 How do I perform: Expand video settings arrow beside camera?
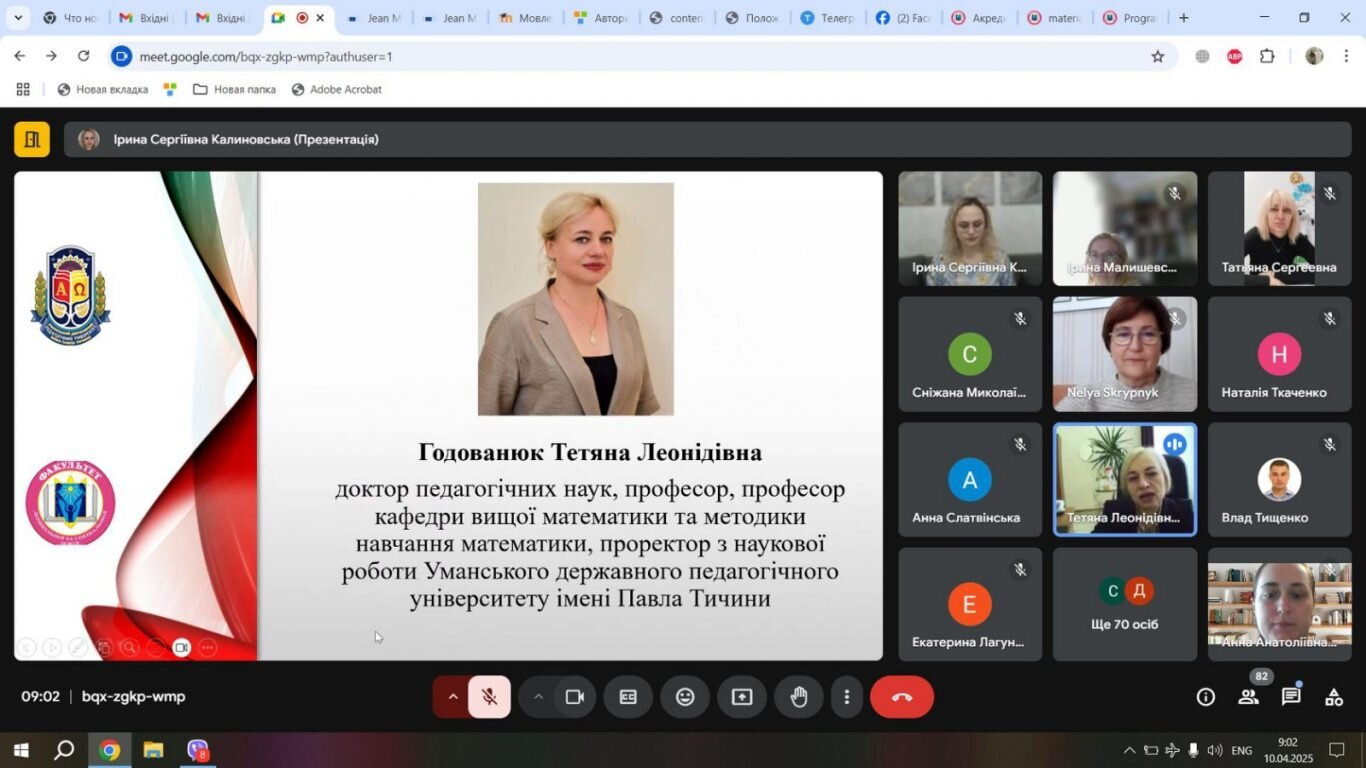(538, 697)
